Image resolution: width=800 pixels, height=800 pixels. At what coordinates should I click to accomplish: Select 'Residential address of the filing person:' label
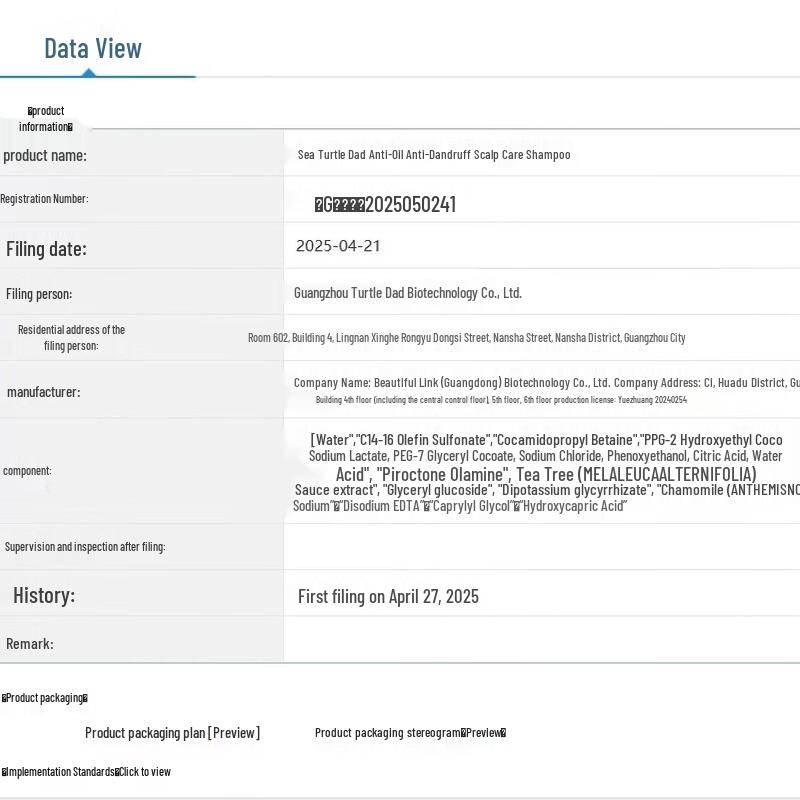[71, 338]
